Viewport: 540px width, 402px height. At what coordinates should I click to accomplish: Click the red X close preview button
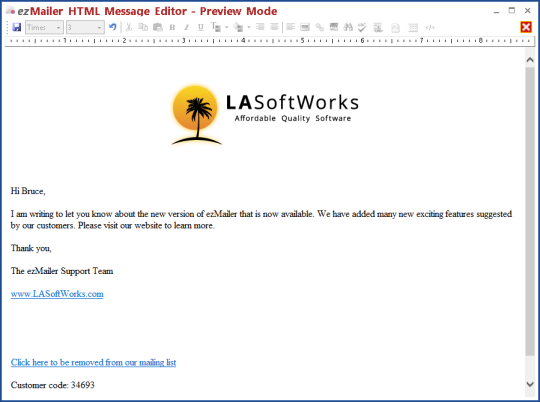click(526, 27)
